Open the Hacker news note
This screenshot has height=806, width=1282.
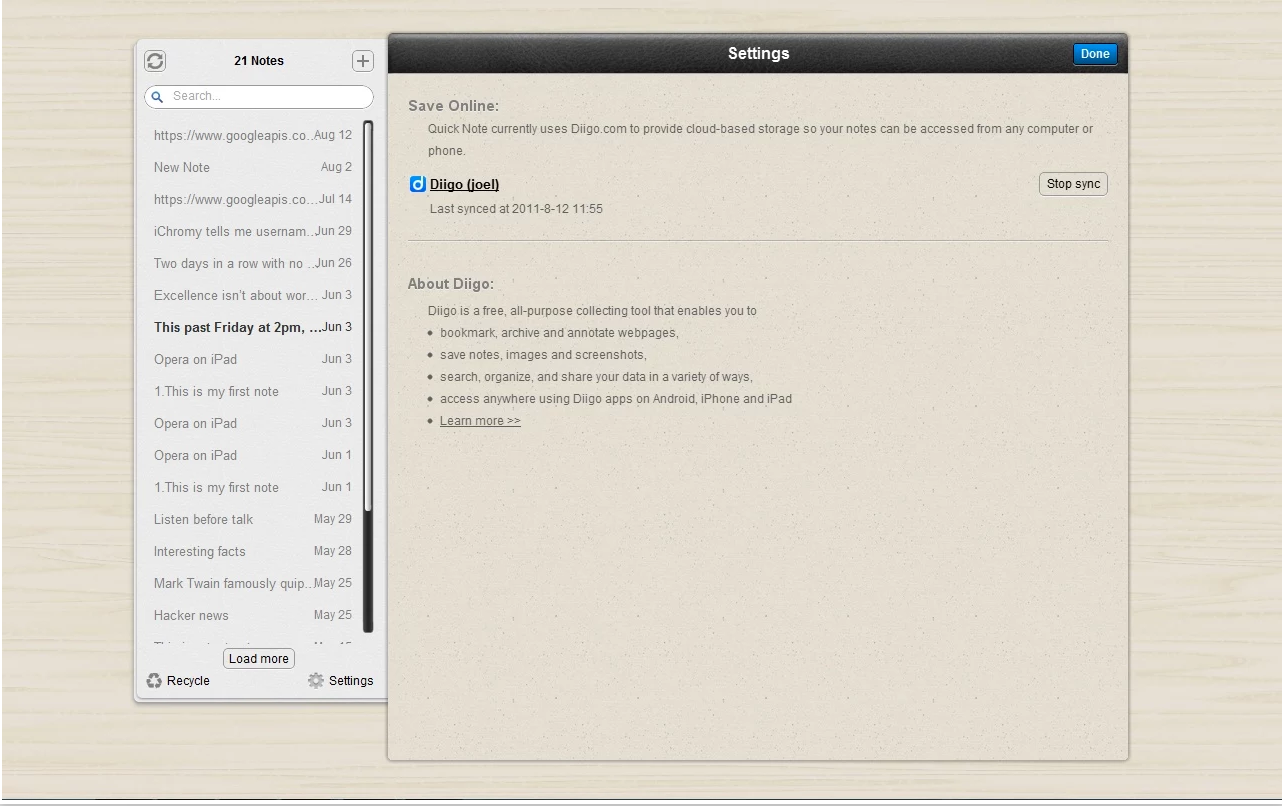[253, 616]
